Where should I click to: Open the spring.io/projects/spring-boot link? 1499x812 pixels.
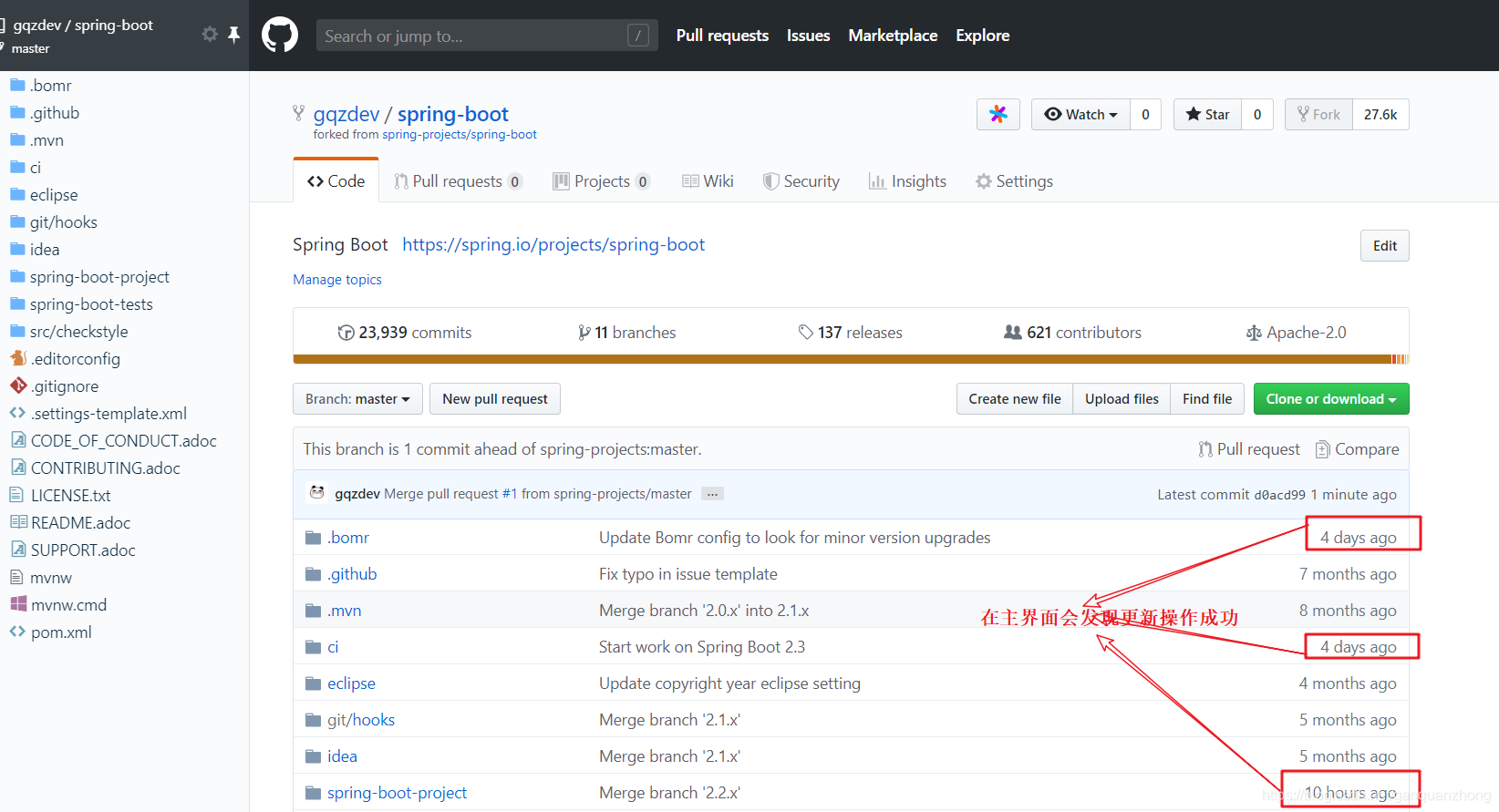coord(553,244)
